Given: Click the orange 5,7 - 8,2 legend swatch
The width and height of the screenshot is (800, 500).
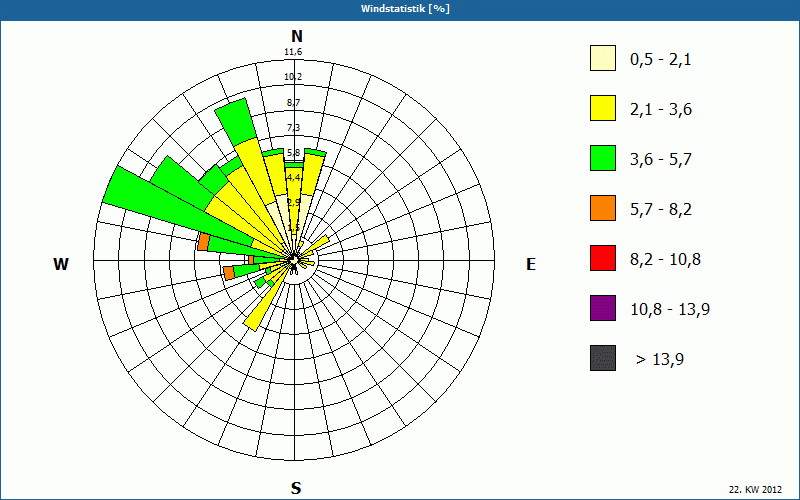Looking at the screenshot, I should tap(603, 208).
